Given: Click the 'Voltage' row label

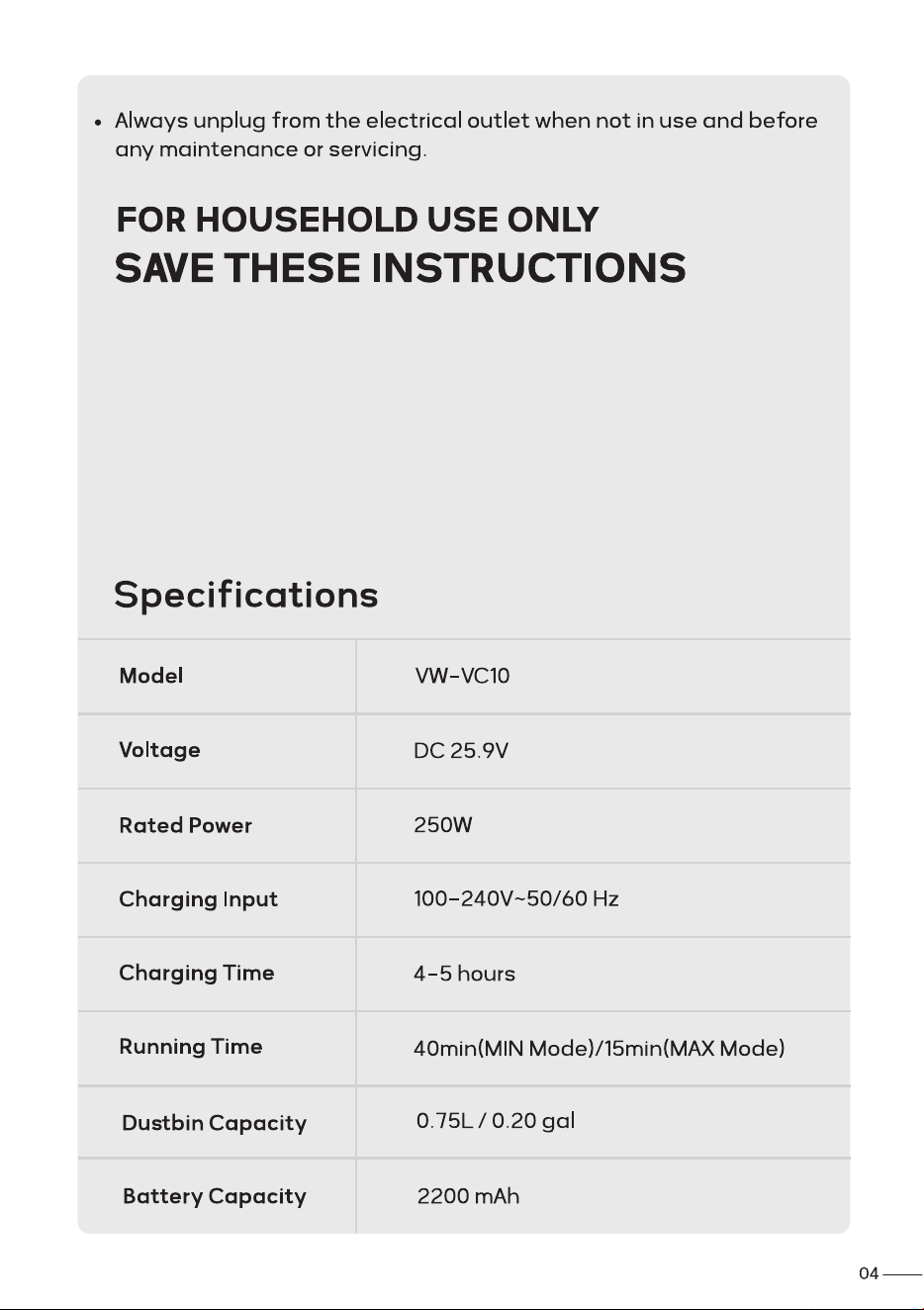Looking at the screenshot, I should pos(159,750).
